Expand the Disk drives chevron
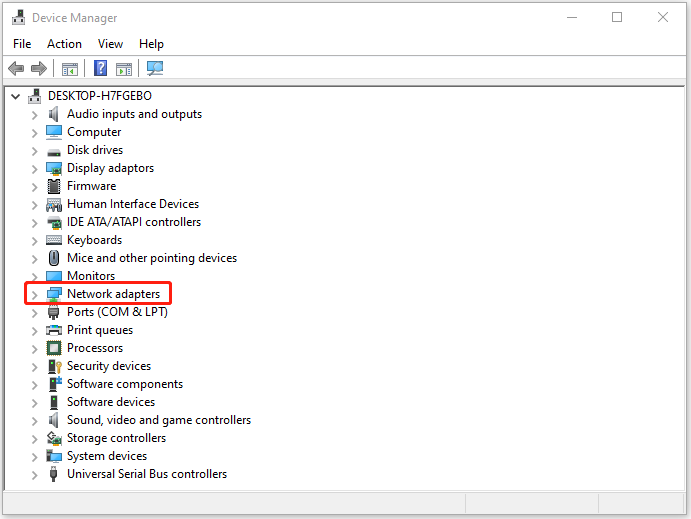 34,151
